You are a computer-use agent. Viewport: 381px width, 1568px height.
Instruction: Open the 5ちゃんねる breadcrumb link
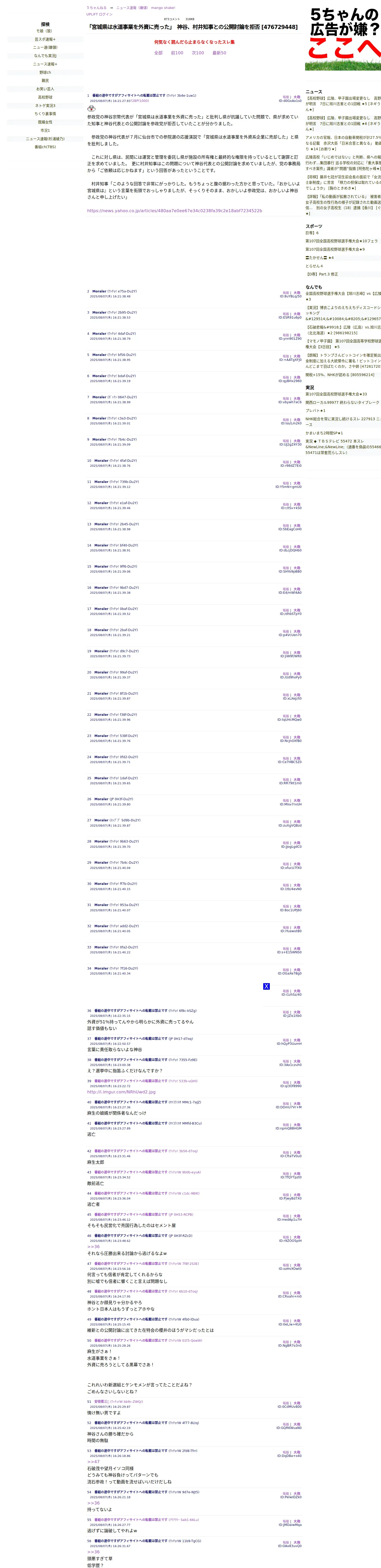click(96, 8)
